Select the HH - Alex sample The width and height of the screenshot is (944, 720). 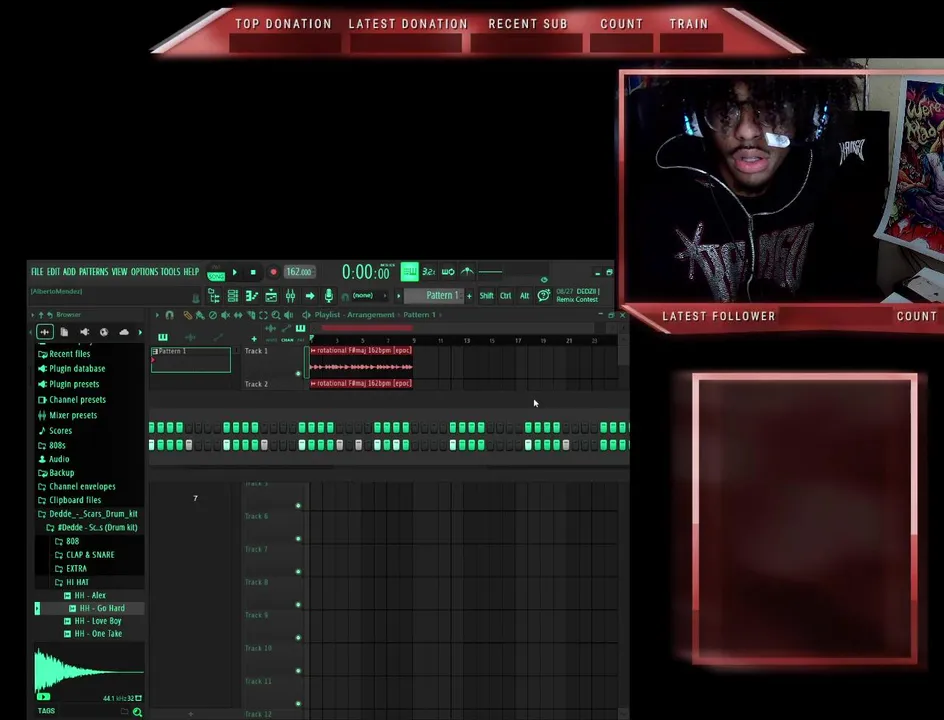click(85, 595)
